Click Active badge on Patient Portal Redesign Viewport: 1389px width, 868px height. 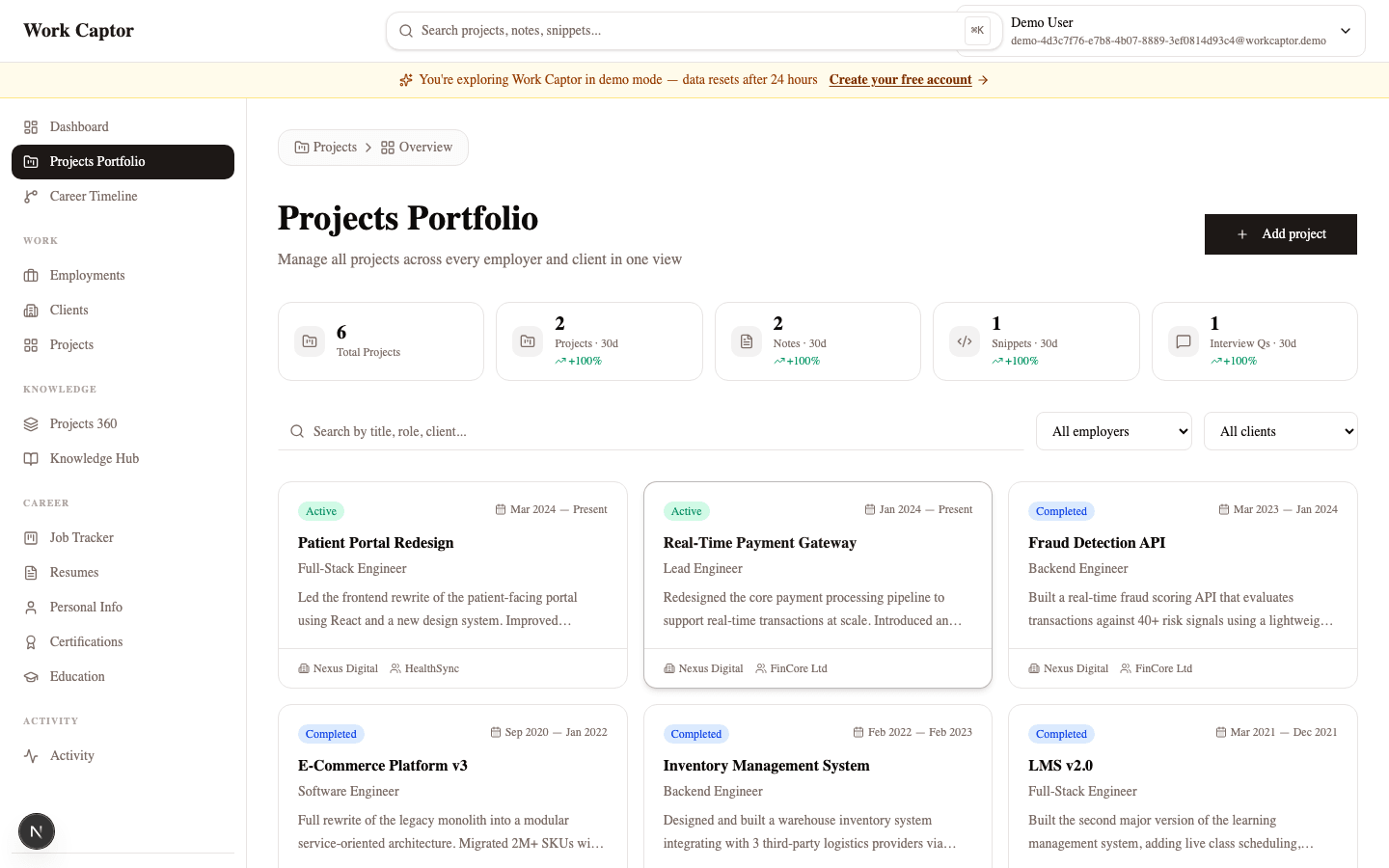pos(321,511)
